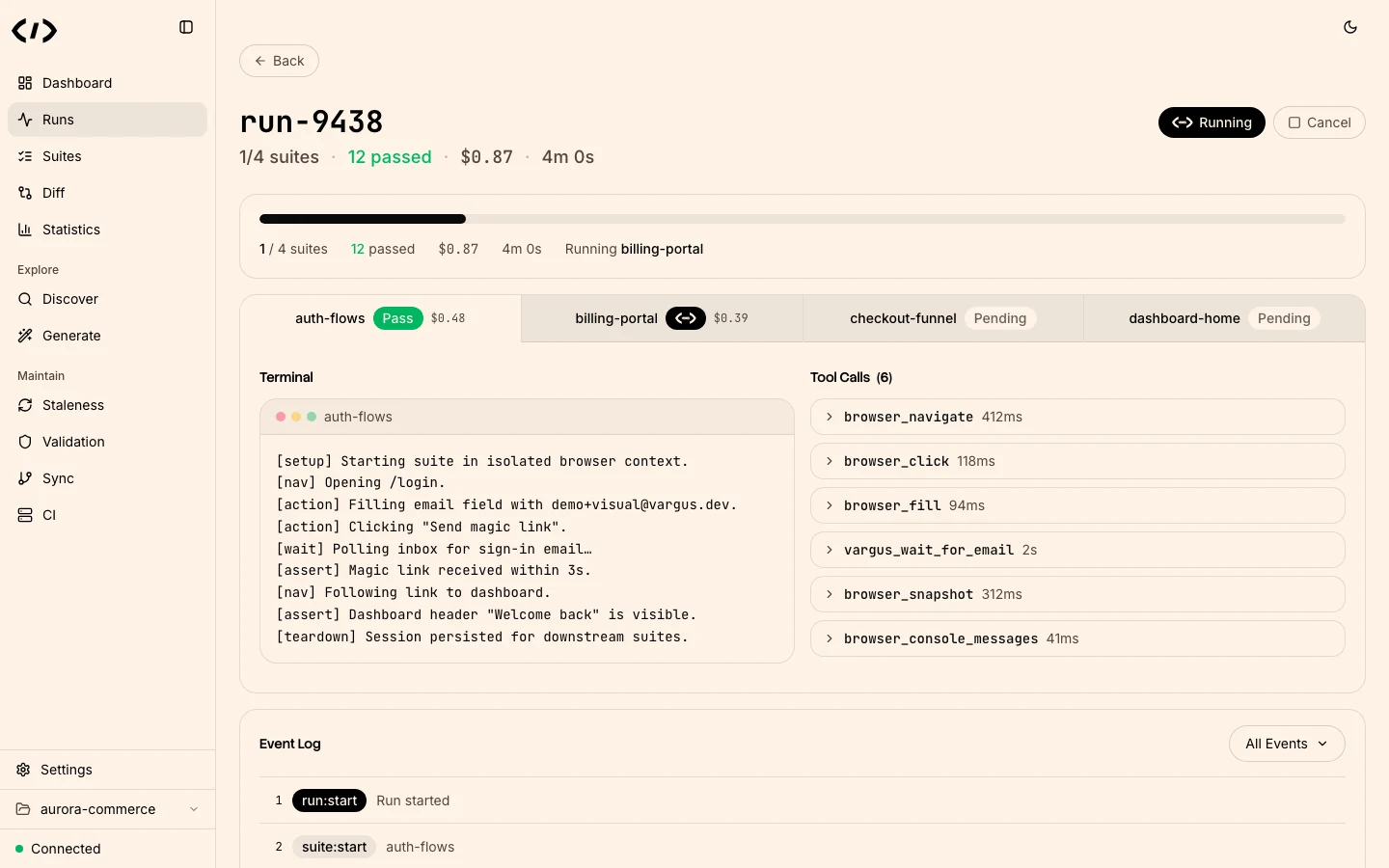
Task: Open the Sync tool
Action: pyautogui.click(x=58, y=478)
